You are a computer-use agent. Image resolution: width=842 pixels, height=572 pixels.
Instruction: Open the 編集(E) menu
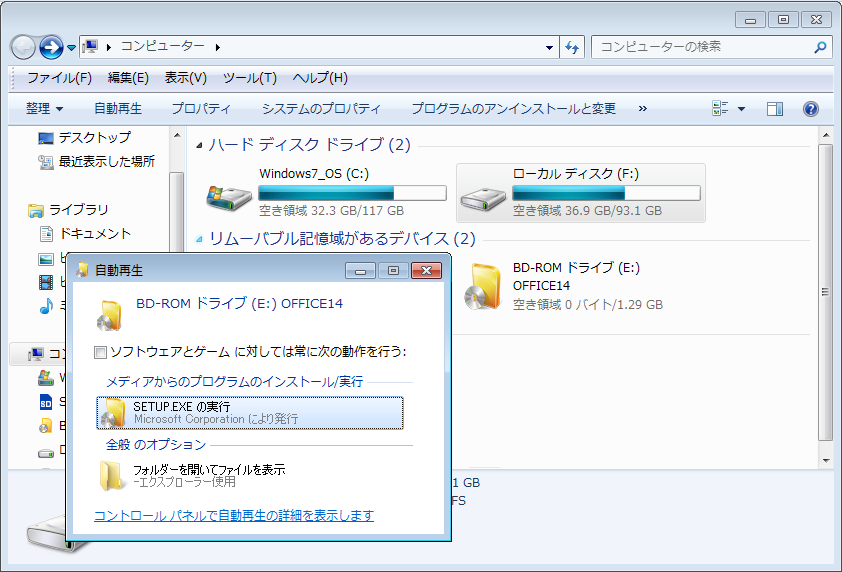pos(128,78)
